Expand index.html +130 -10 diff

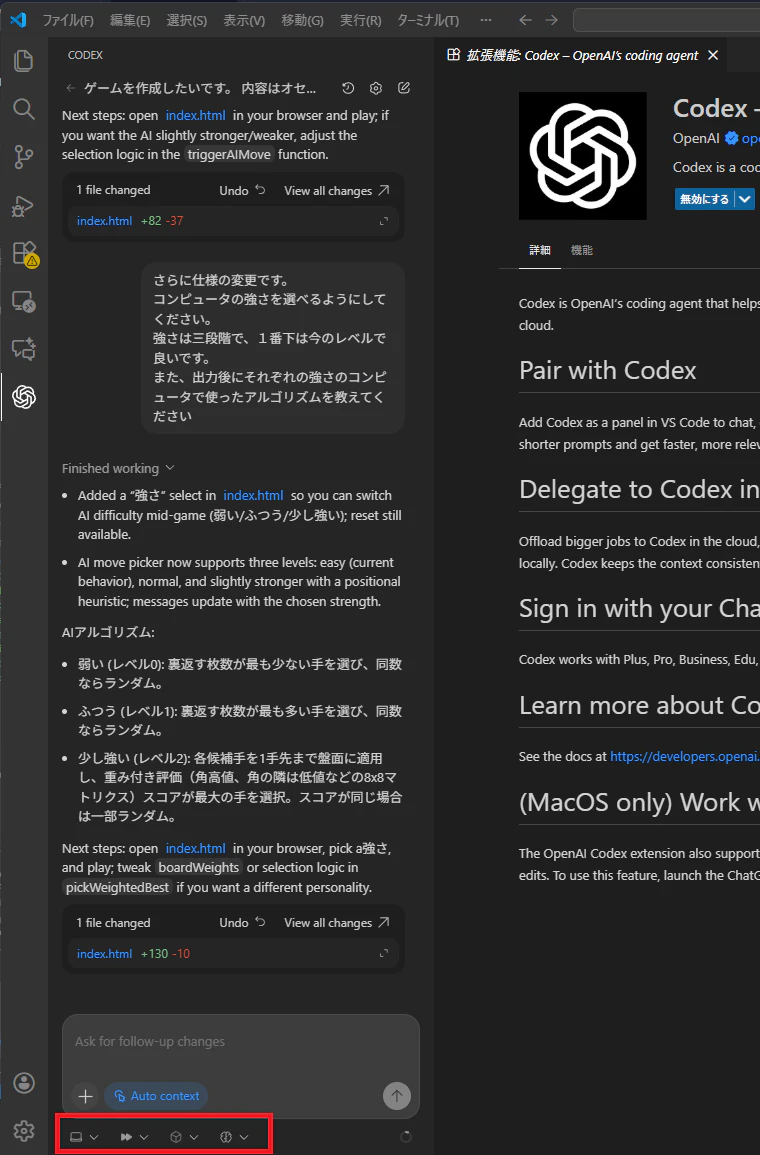click(384, 953)
